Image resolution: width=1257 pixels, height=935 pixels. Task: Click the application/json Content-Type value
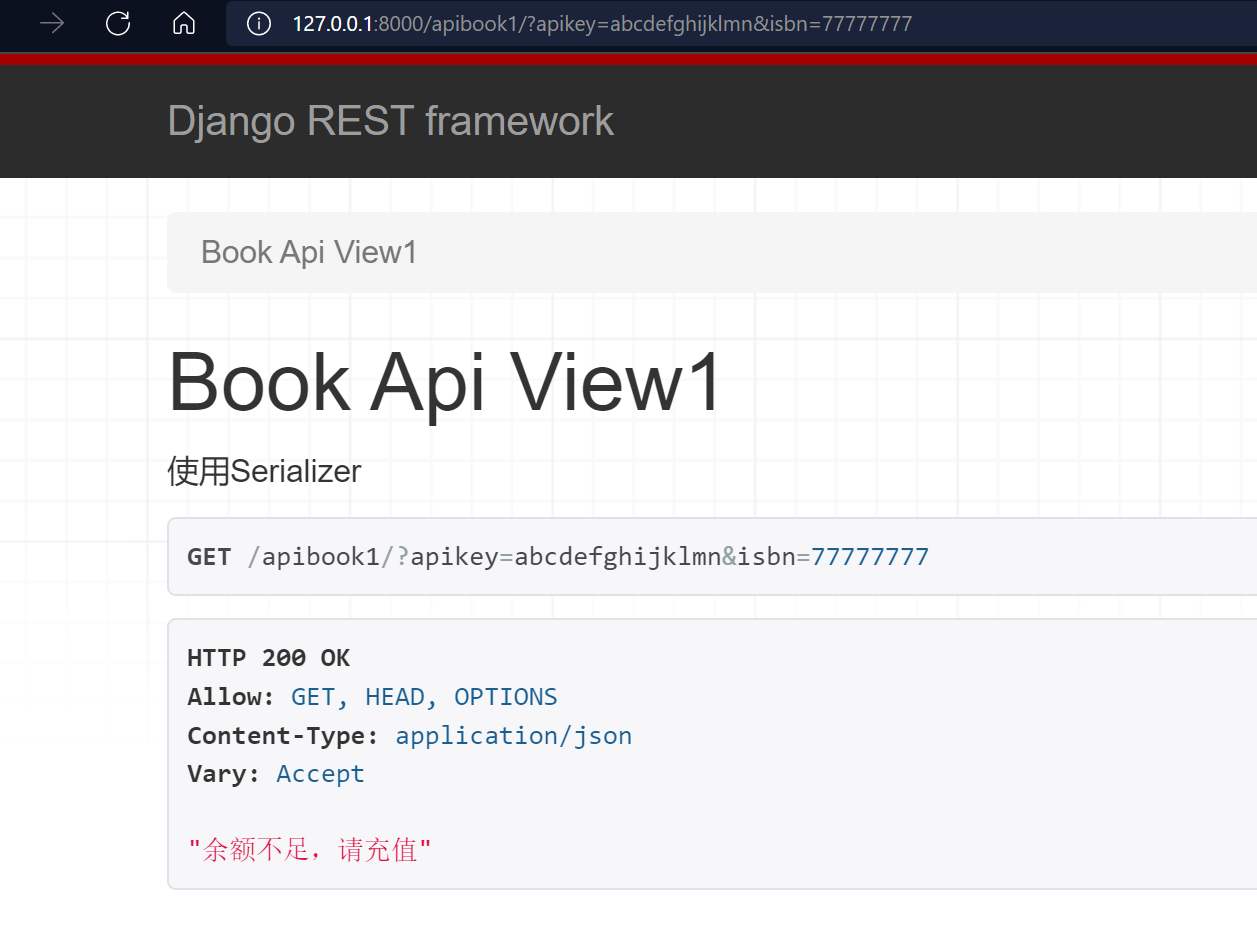(x=513, y=736)
